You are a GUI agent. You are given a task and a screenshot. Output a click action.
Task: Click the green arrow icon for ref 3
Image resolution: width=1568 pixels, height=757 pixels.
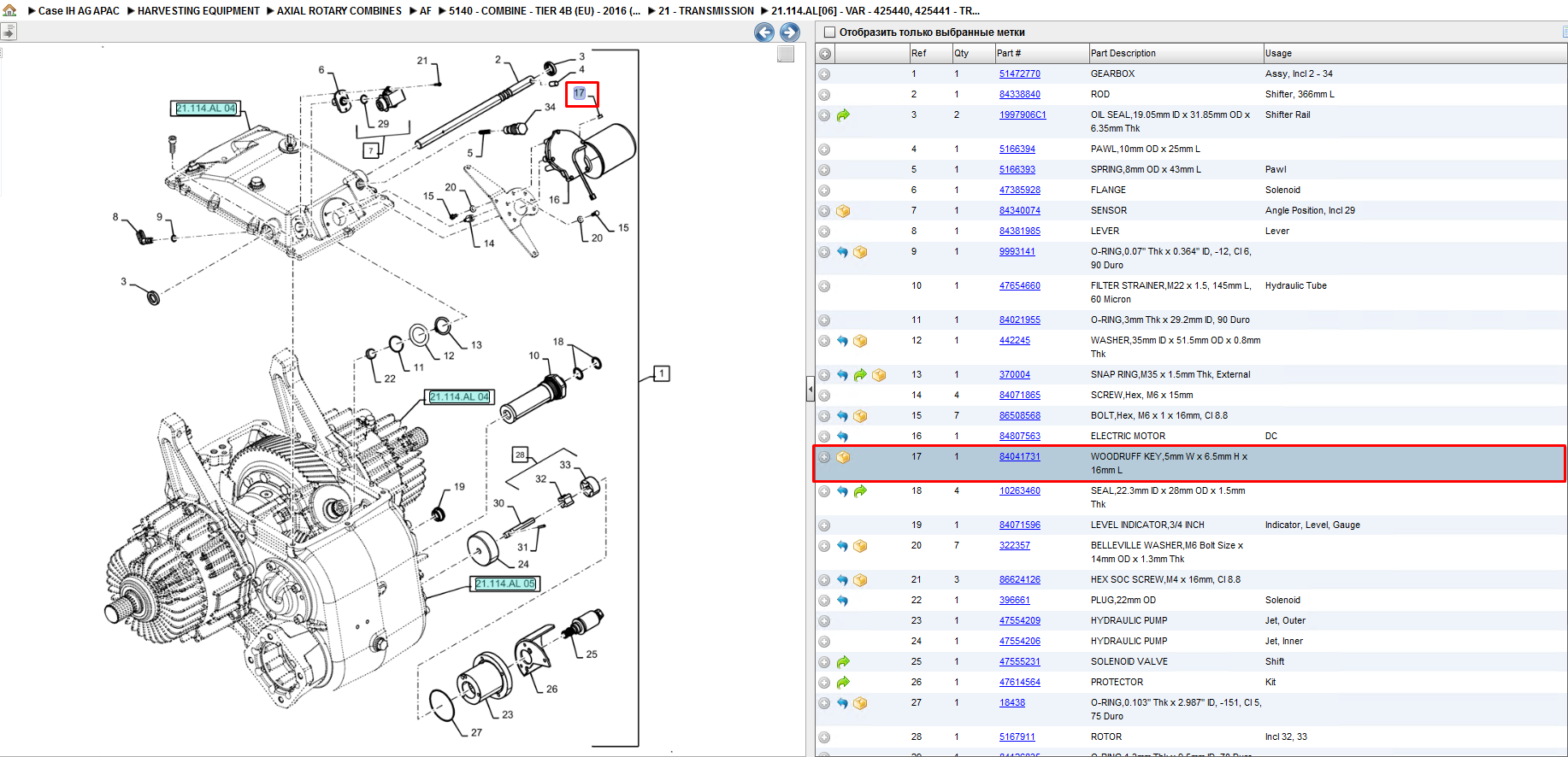pyautogui.click(x=843, y=115)
